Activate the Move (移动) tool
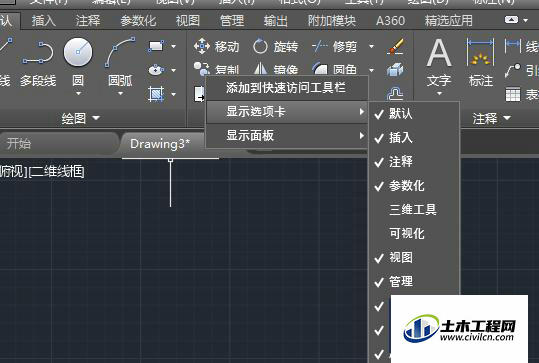This screenshot has width=539, height=363. 217,46
